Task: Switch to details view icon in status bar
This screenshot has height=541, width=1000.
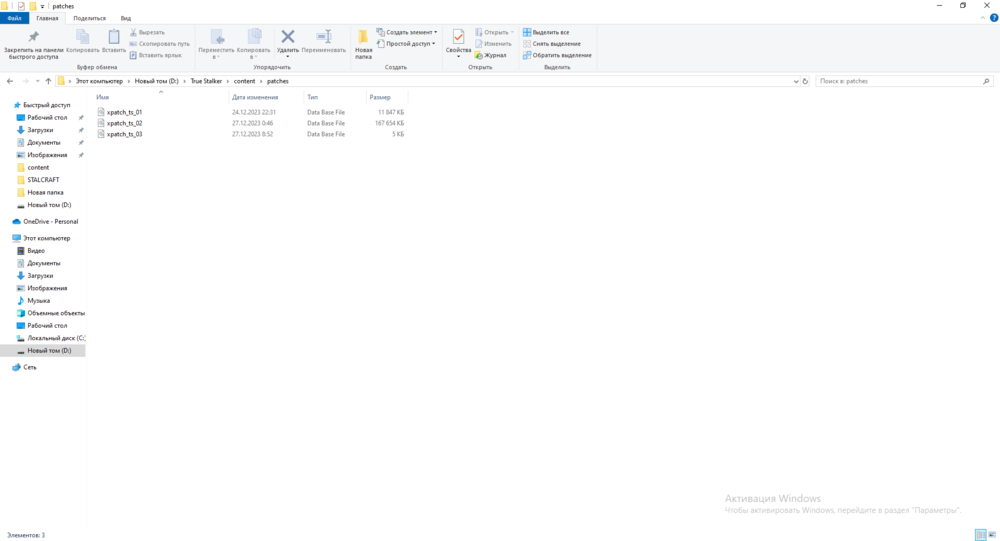Action: pyautogui.click(x=981, y=535)
